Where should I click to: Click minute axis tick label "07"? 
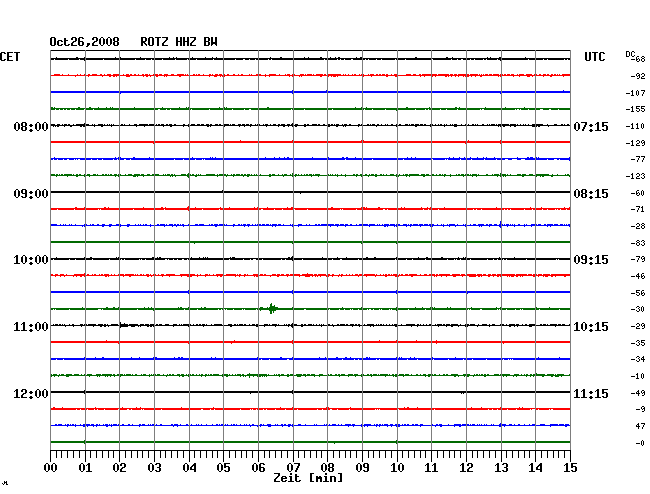[293, 468]
